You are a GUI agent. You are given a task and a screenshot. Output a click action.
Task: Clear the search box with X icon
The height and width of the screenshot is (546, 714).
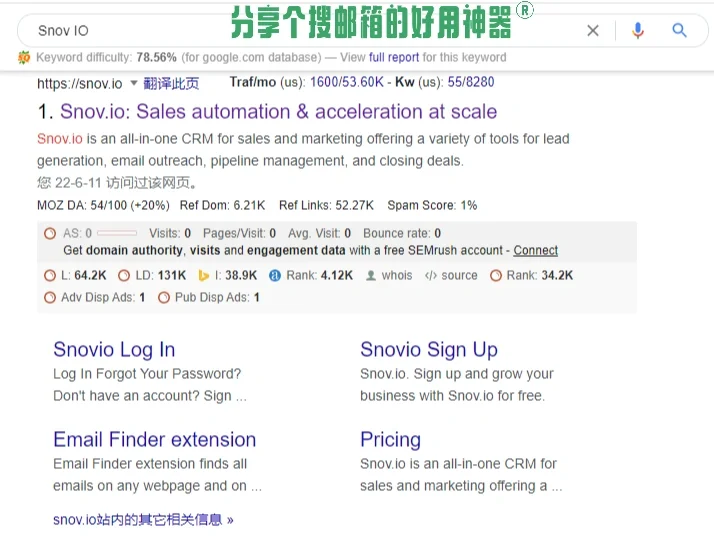(x=593, y=31)
